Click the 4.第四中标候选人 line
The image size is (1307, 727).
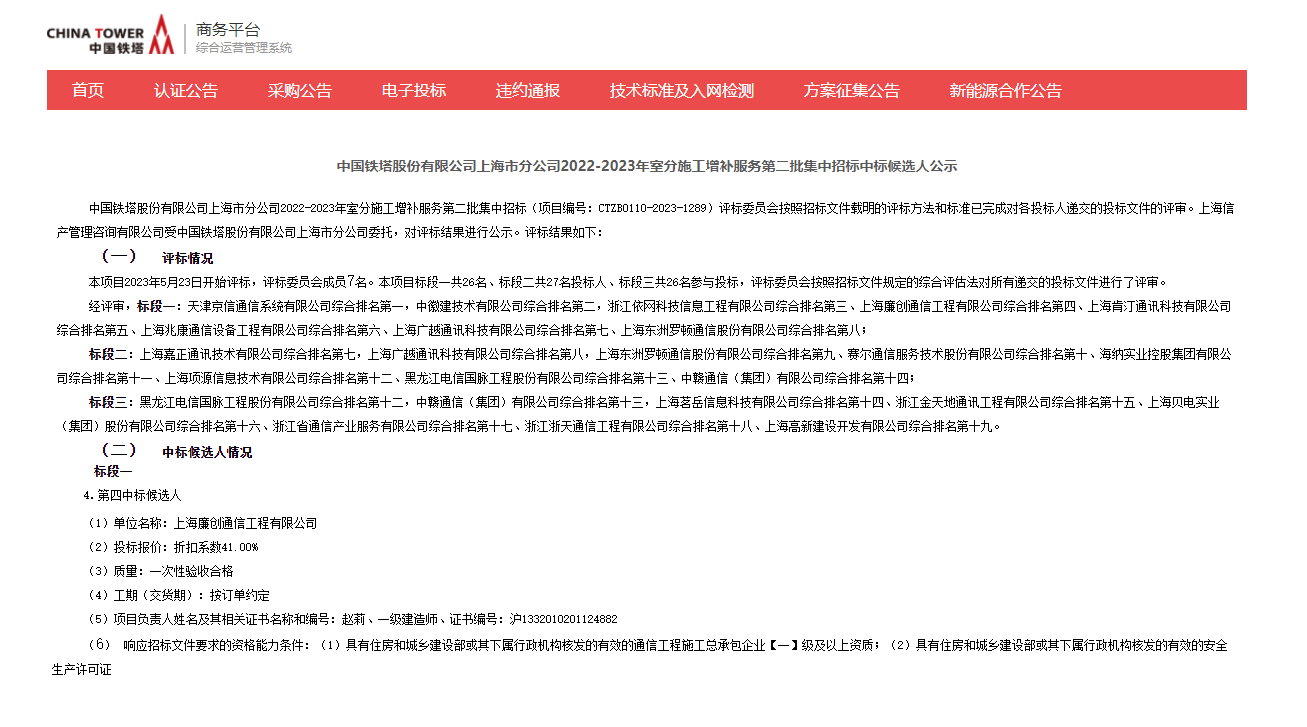click(133, 495)
